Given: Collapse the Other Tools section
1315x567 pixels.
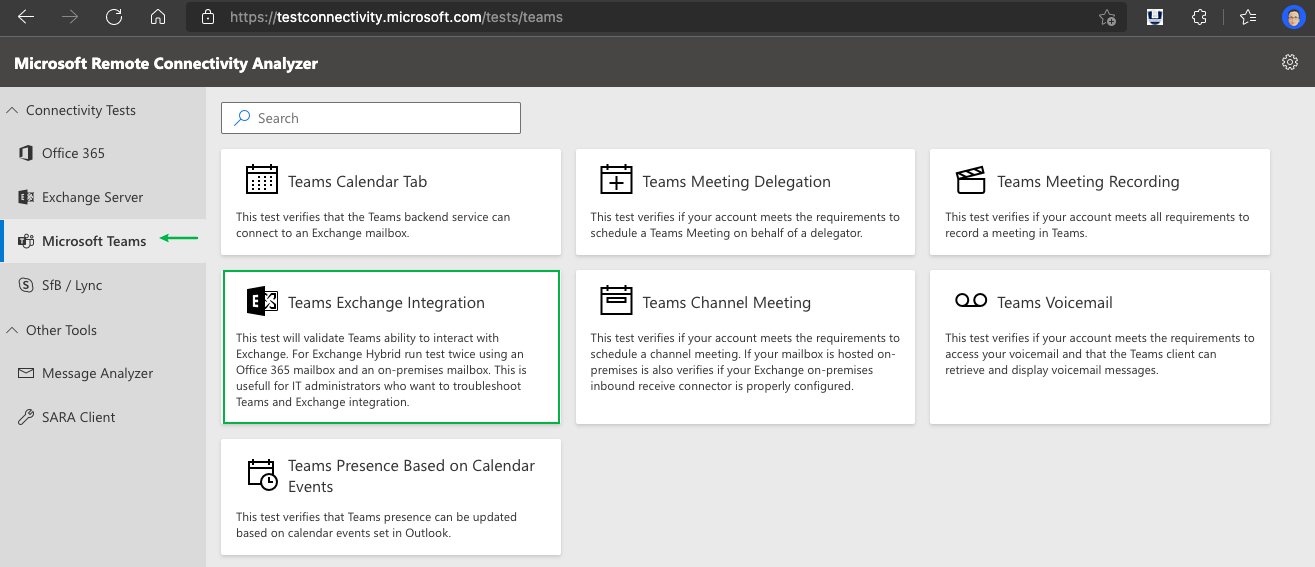Looking at the screenshot, I should click(12, 330).
